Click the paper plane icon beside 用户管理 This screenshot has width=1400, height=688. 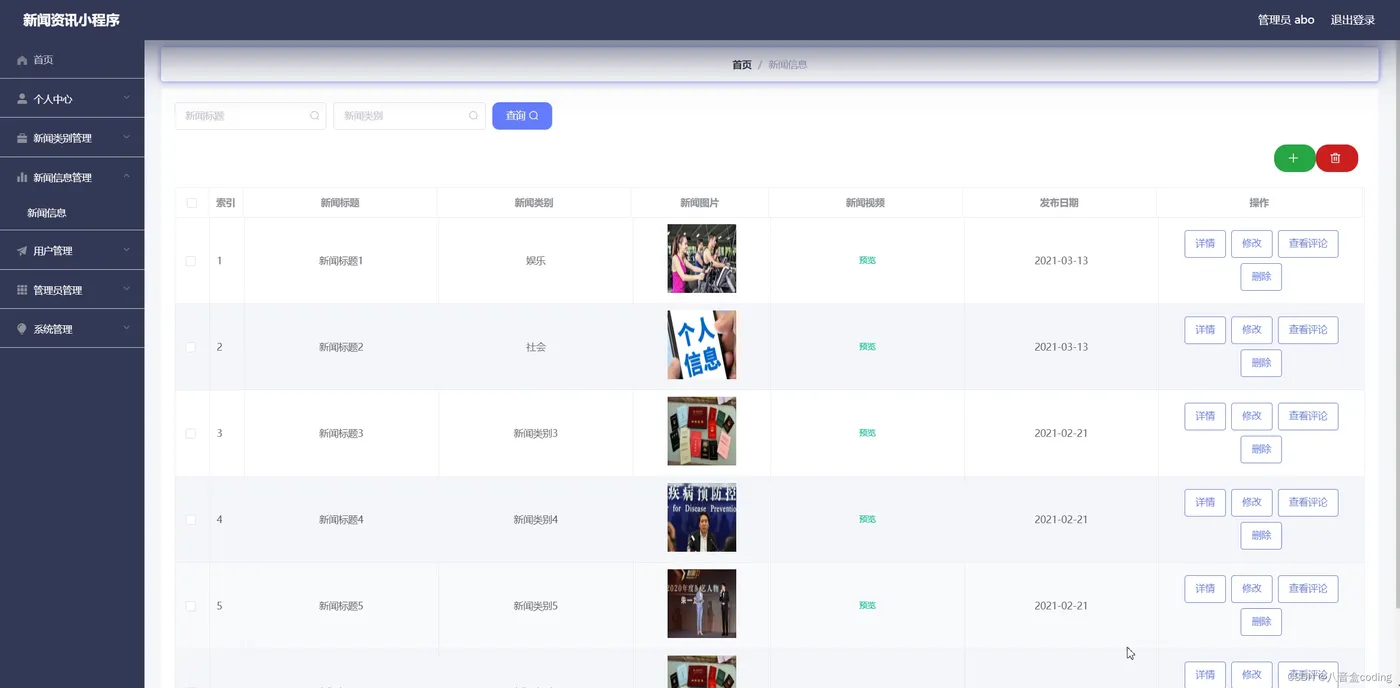[22, 251]
